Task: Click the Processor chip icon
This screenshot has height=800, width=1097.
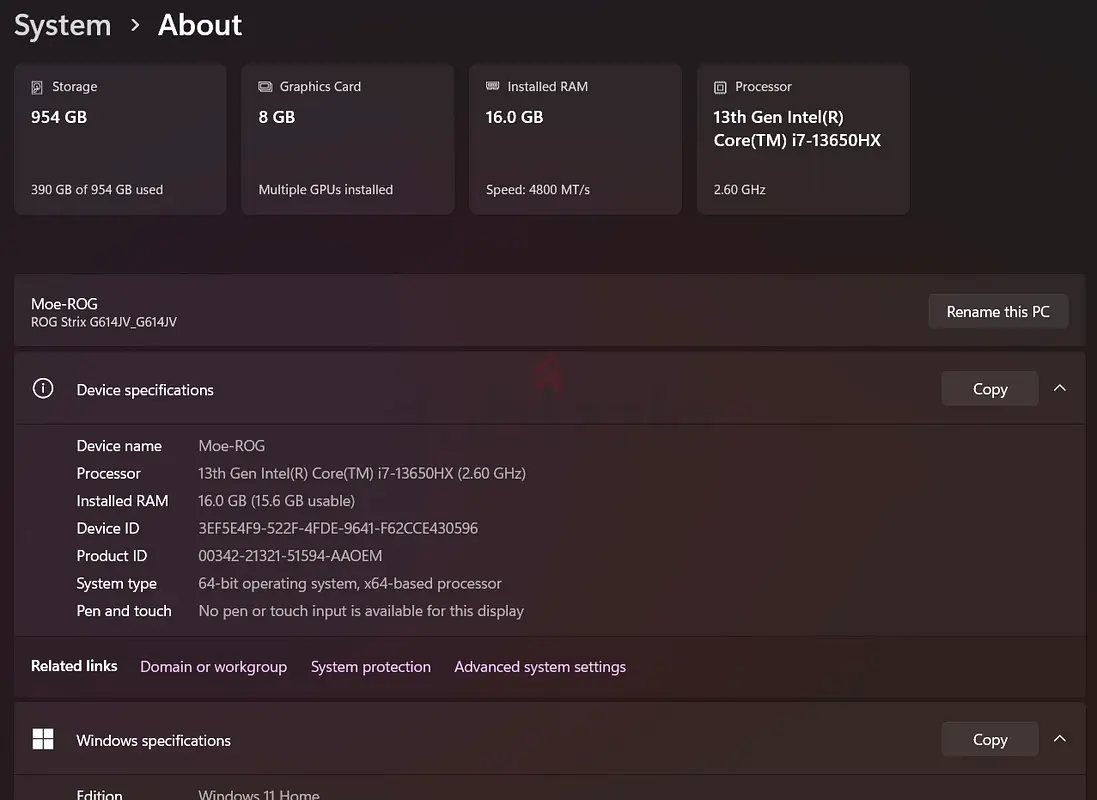Action: coord(720,87)
